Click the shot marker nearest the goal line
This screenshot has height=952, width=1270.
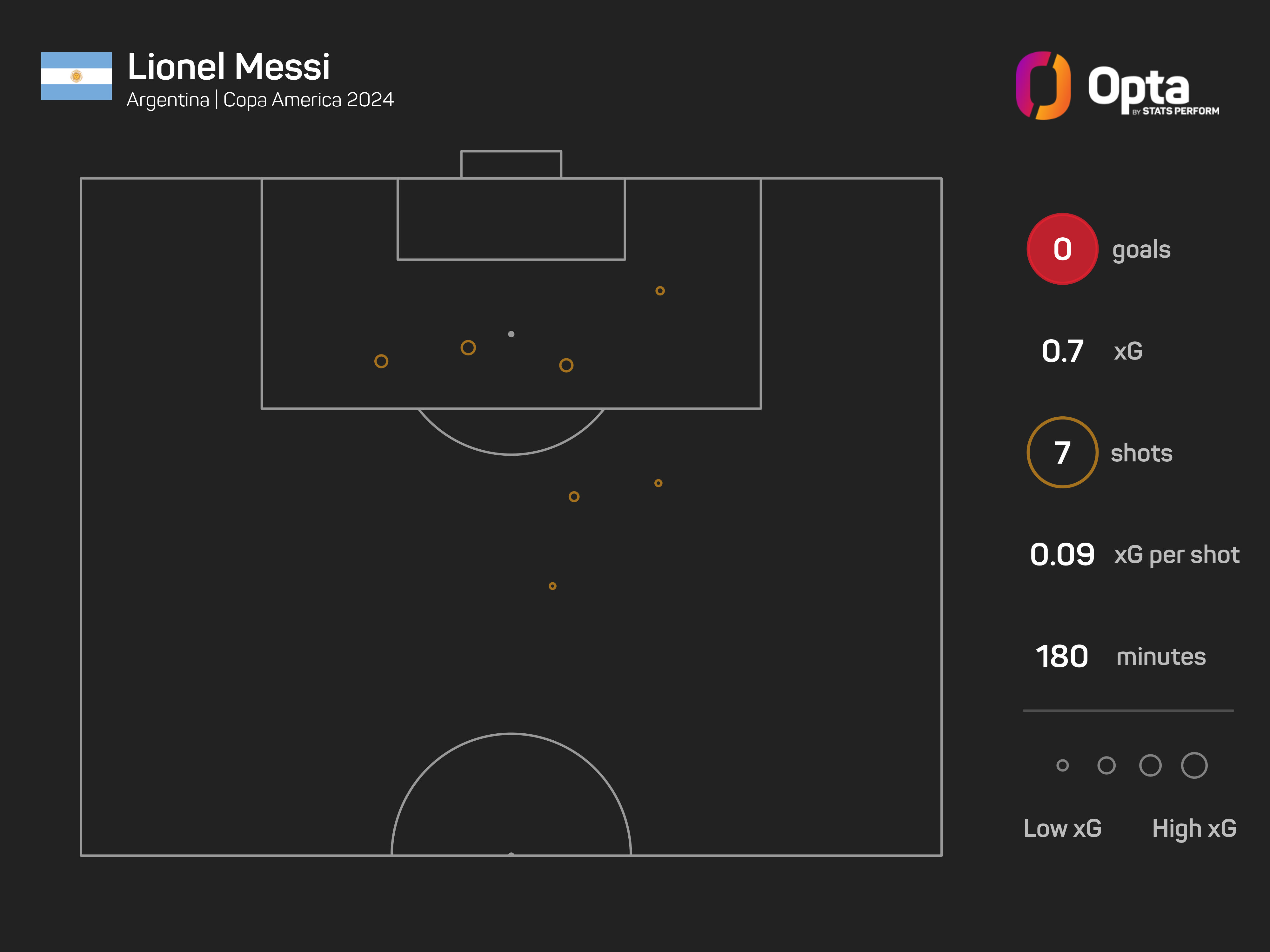pyautogui.click(x=660, y=291)
